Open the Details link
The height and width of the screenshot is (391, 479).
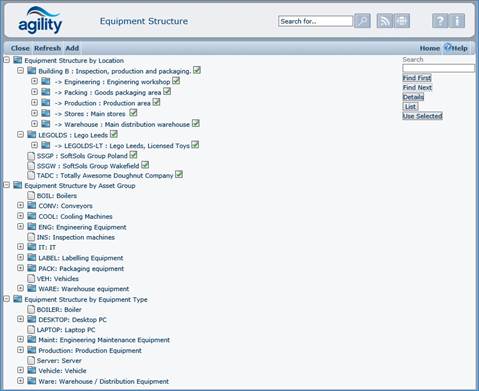coord(413,97)
